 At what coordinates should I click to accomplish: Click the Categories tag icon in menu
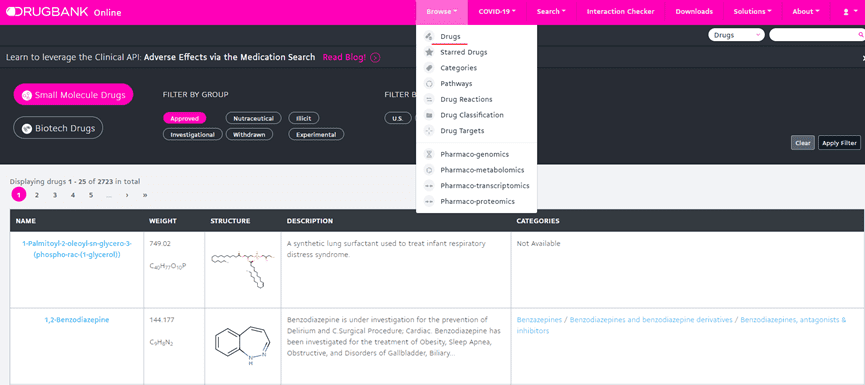pos(429,68)
